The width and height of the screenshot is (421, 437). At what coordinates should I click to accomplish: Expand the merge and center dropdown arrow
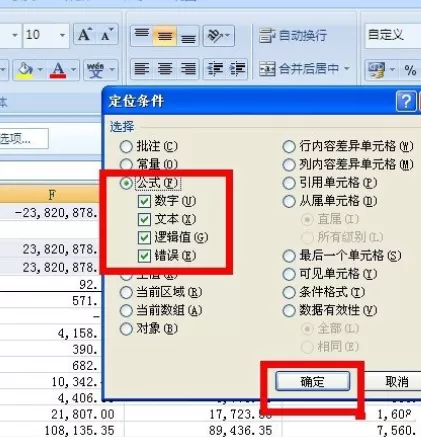[x=346, y=69]
